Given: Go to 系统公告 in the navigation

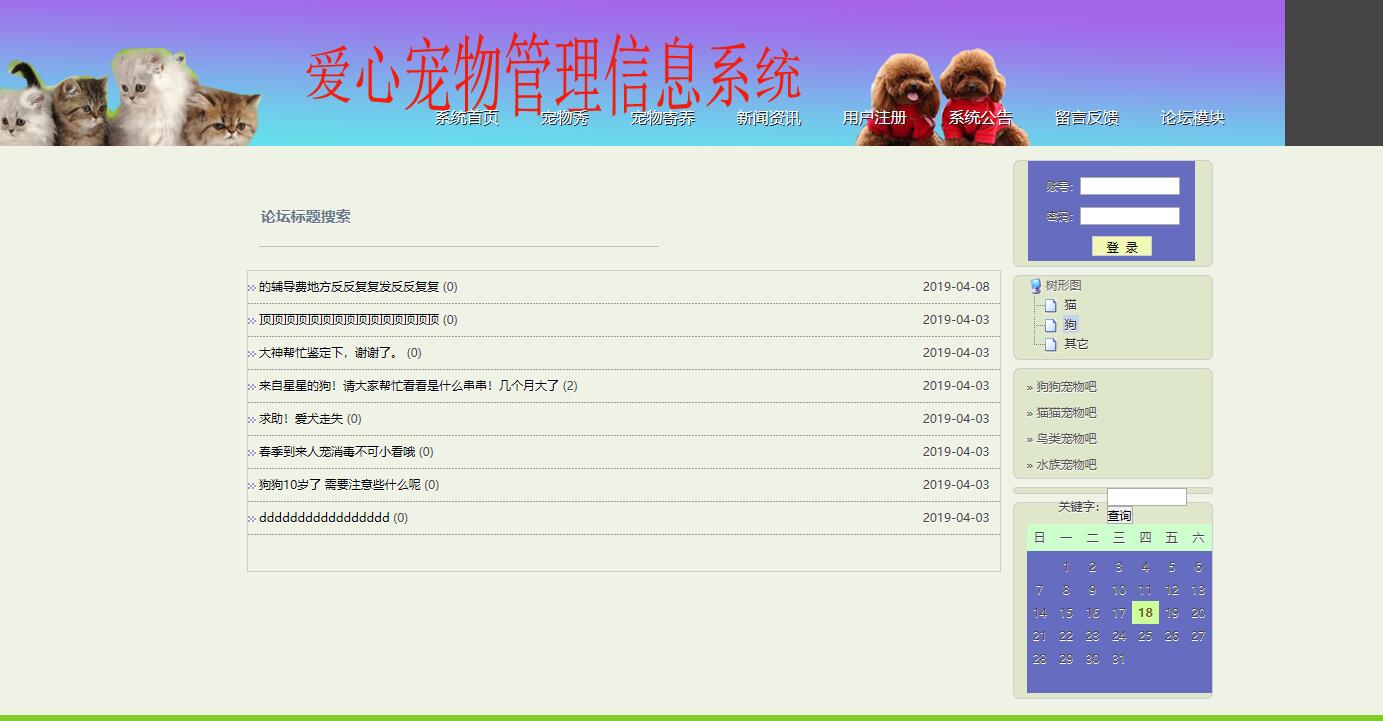Looking at the screenshot, I should pyautogui.click(x=981, y=118).
